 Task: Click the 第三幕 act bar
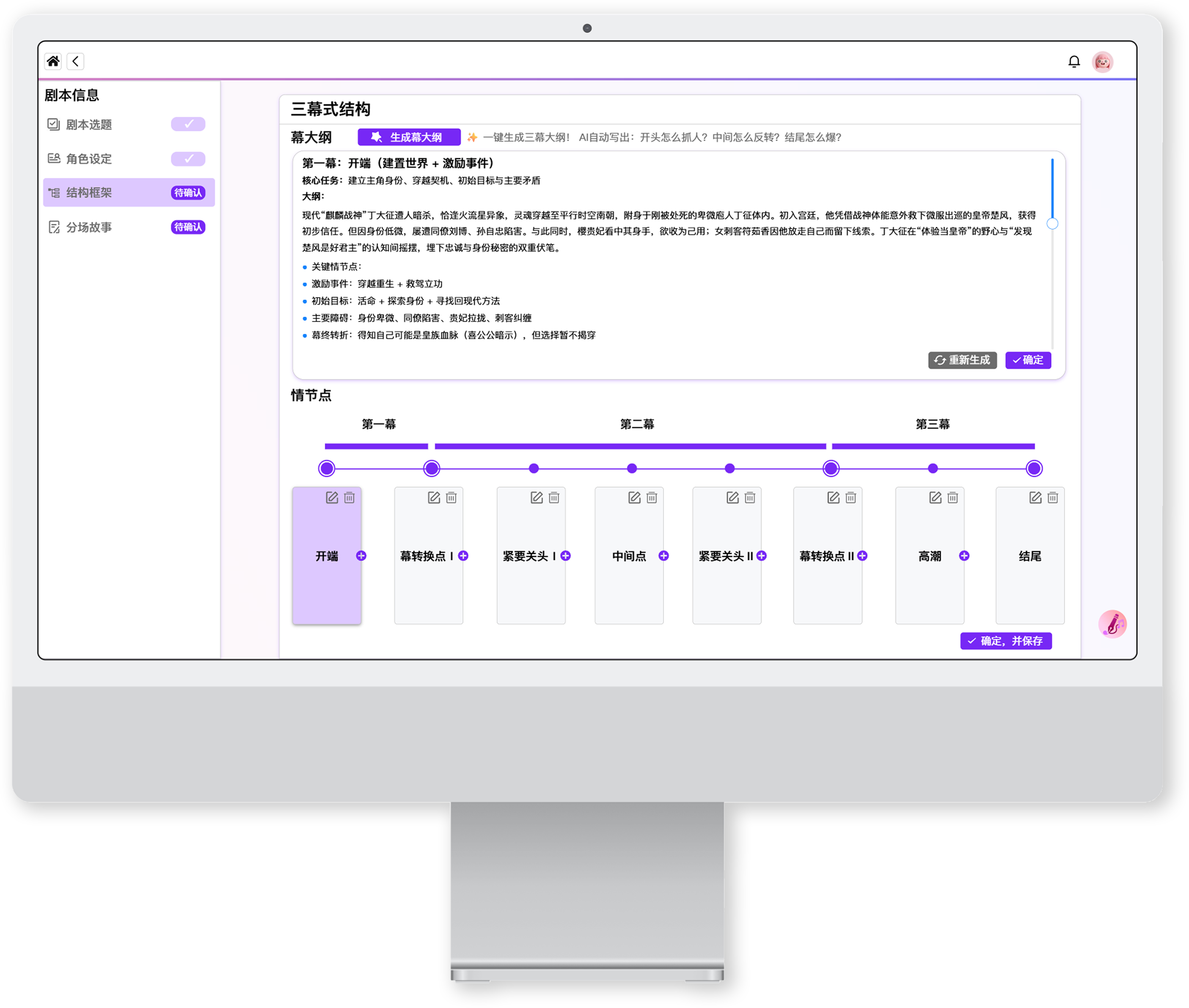click(x=933, y=446)
